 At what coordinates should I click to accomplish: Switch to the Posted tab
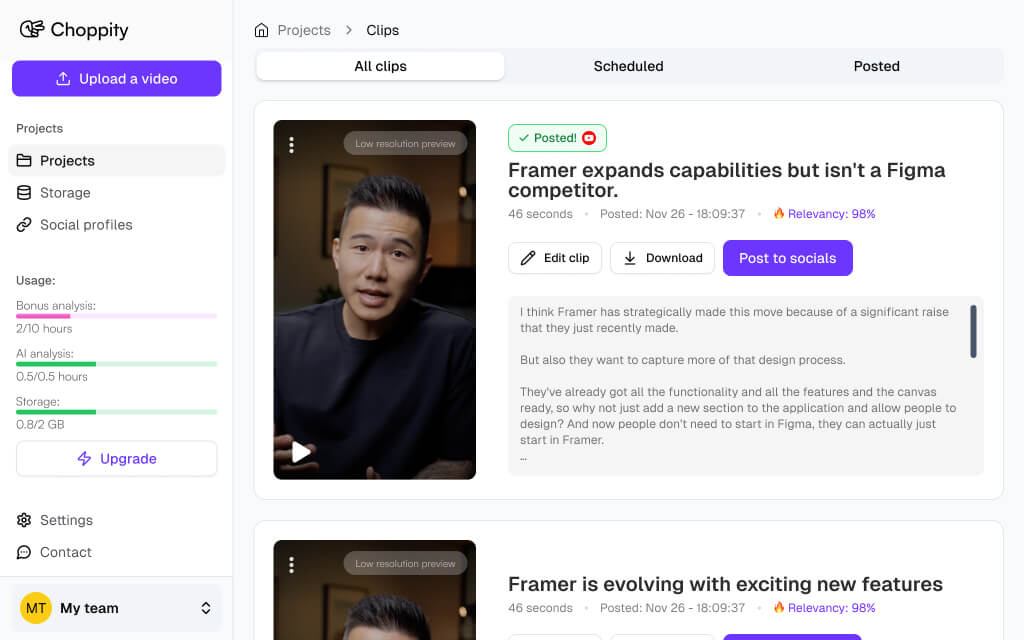pyautogui.click(x=876, y=66)
